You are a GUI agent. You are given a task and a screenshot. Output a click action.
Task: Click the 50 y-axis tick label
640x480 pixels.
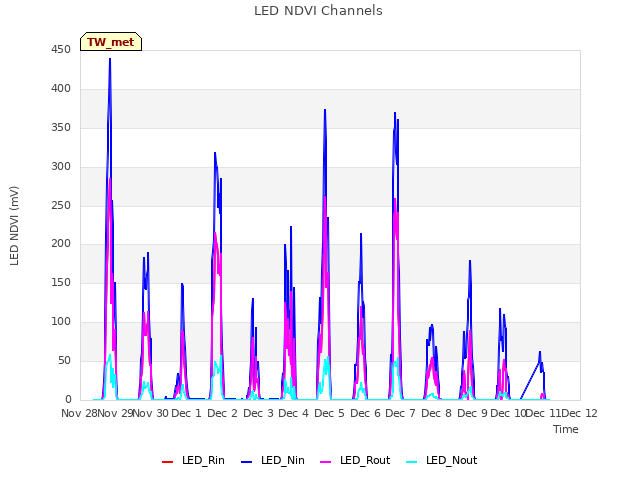(64, 360)
